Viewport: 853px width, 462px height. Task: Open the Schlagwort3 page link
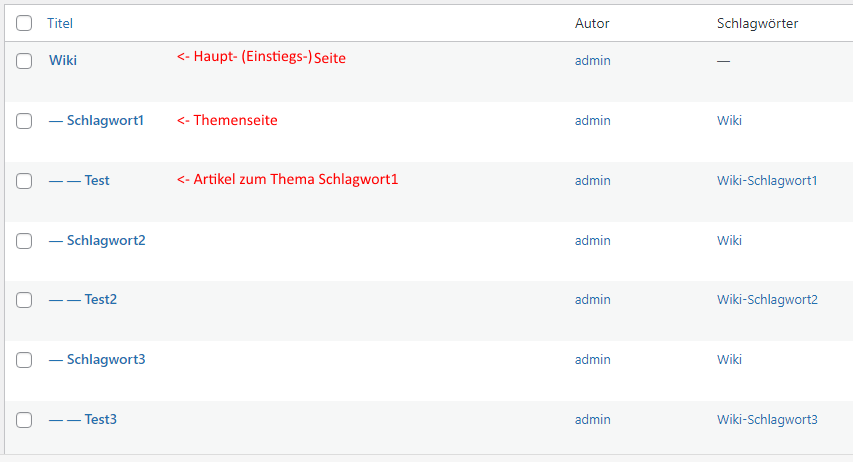(x=106, y=359)
